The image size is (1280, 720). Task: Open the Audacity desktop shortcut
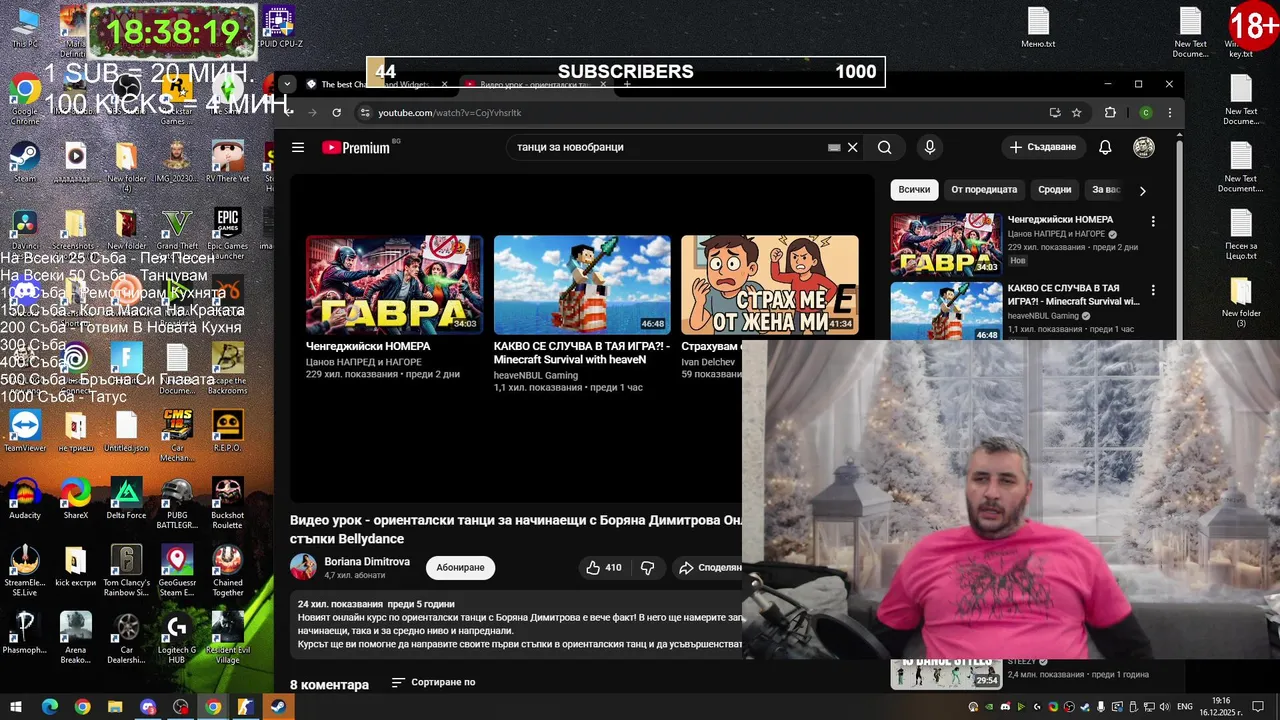[25, 499]
